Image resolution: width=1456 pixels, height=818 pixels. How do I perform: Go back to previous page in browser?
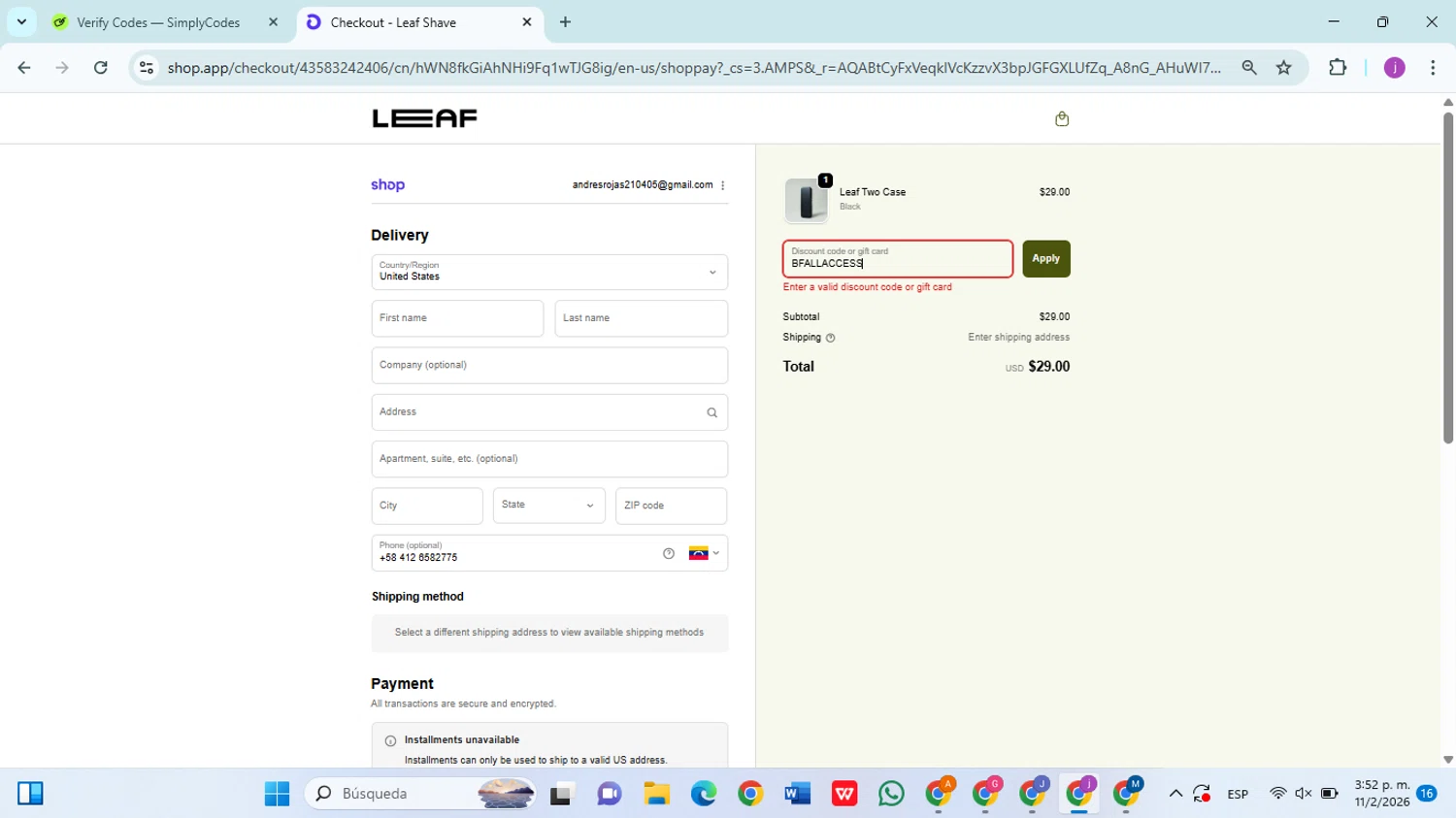[24, 67]
